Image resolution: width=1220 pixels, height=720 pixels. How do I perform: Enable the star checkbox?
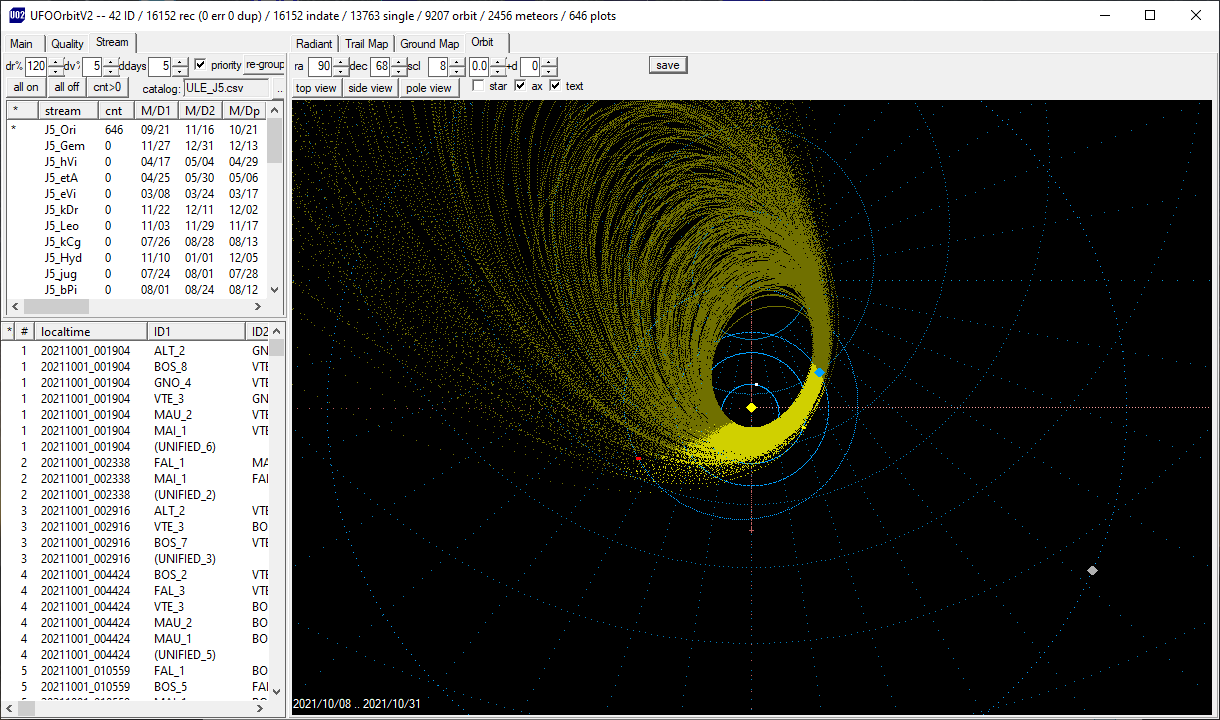[478, 86]
